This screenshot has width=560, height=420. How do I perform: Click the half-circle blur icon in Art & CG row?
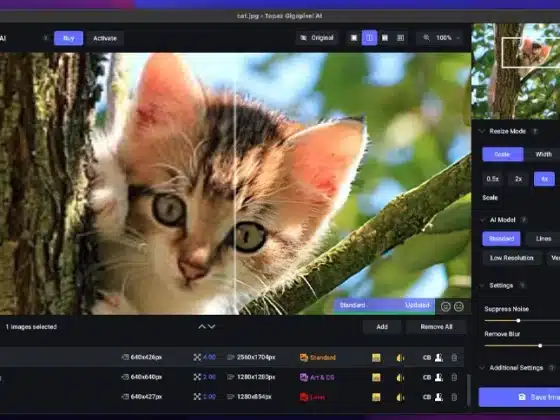pos(400,377)
